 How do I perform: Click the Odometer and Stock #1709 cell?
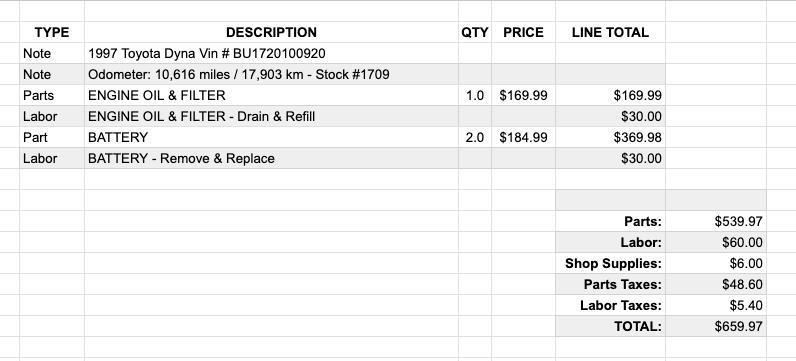point(271,74)
